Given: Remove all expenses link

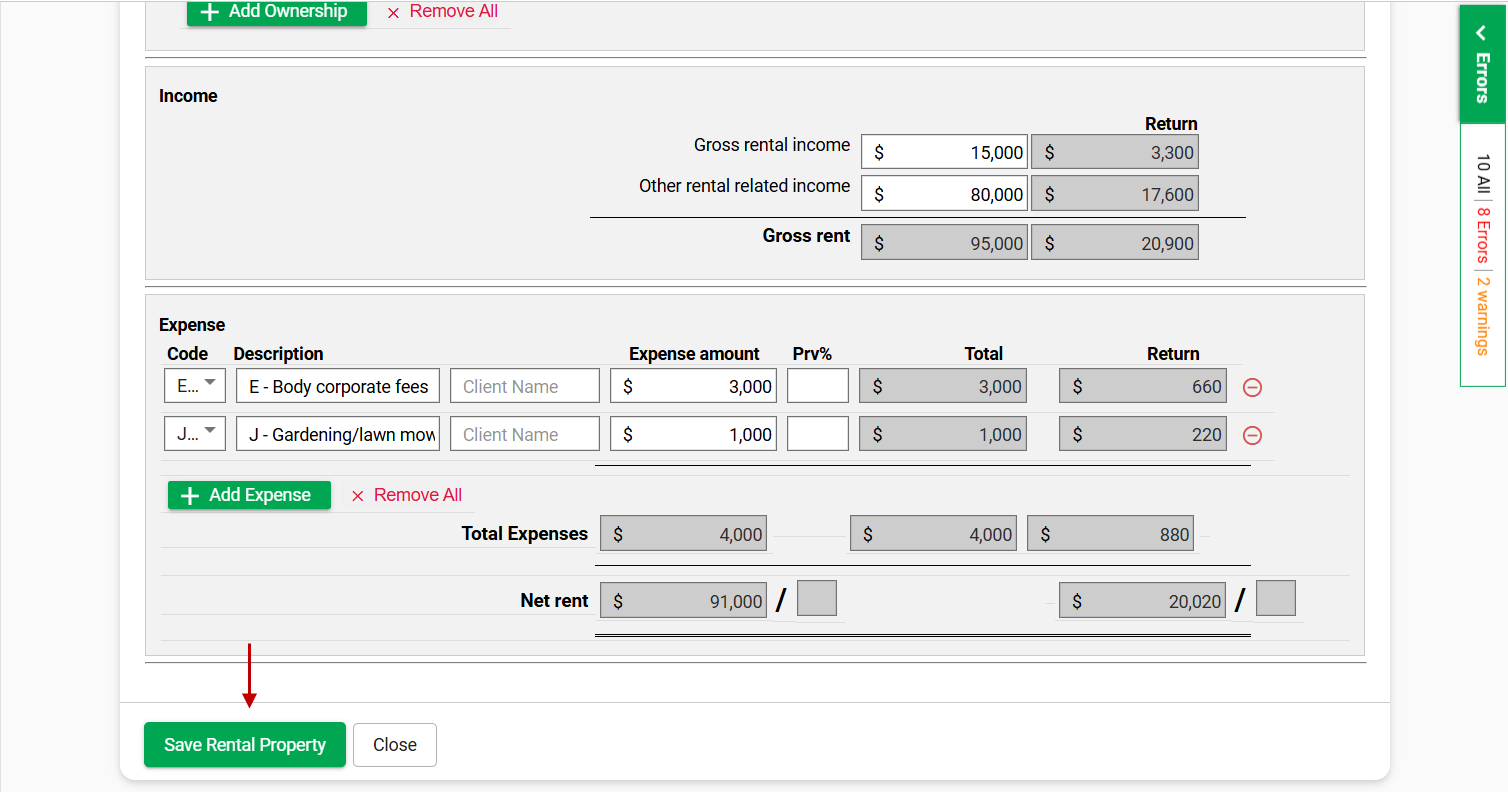Looking at the screenshot, I should coord(406,495).
